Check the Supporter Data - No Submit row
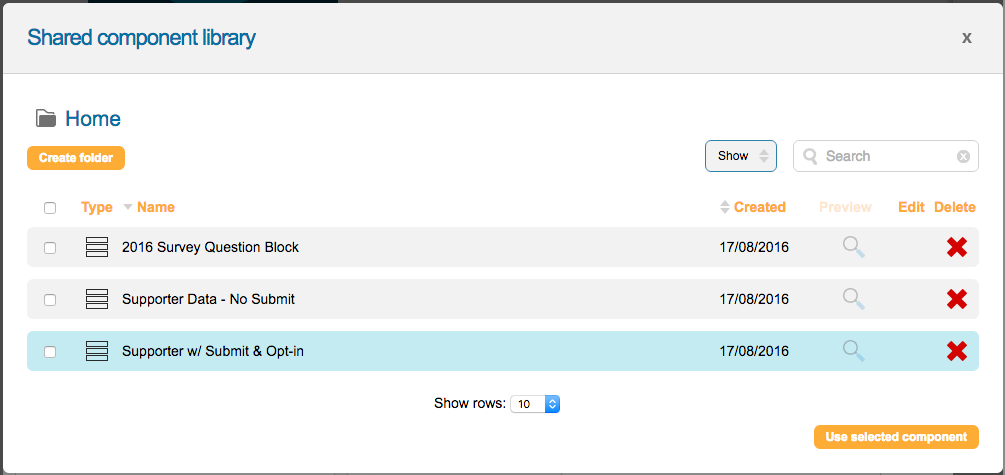The image size is (1005, 475). tap(50, 300)
